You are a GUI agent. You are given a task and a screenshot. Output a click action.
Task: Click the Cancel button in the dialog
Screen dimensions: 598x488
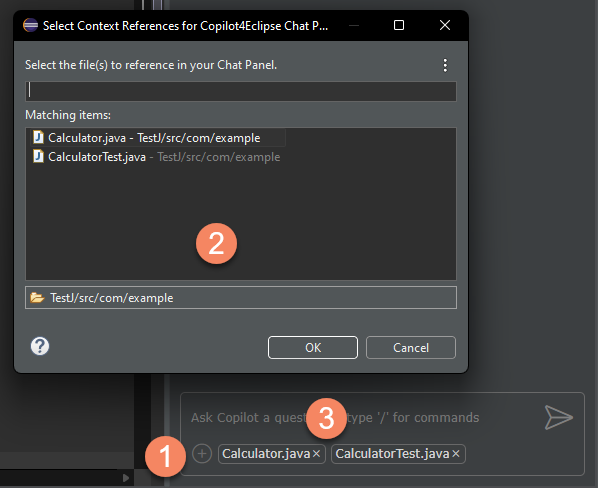click(x=411, y=347)
